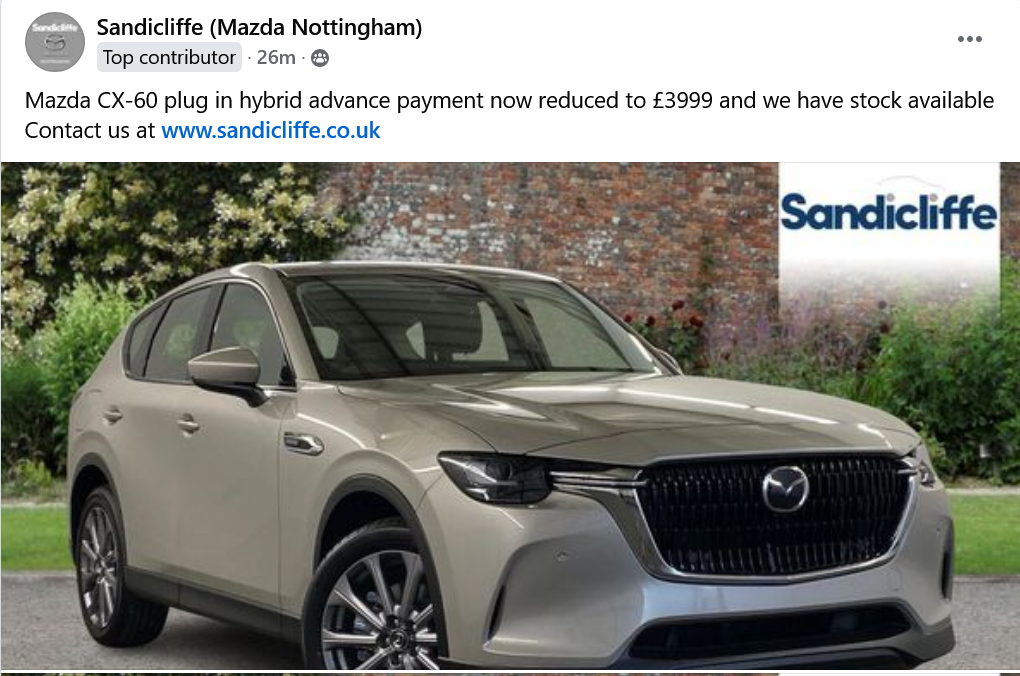The image size is (1020, 676).
Task: Click the post text mentioning £3999
Action: [509, 101]
